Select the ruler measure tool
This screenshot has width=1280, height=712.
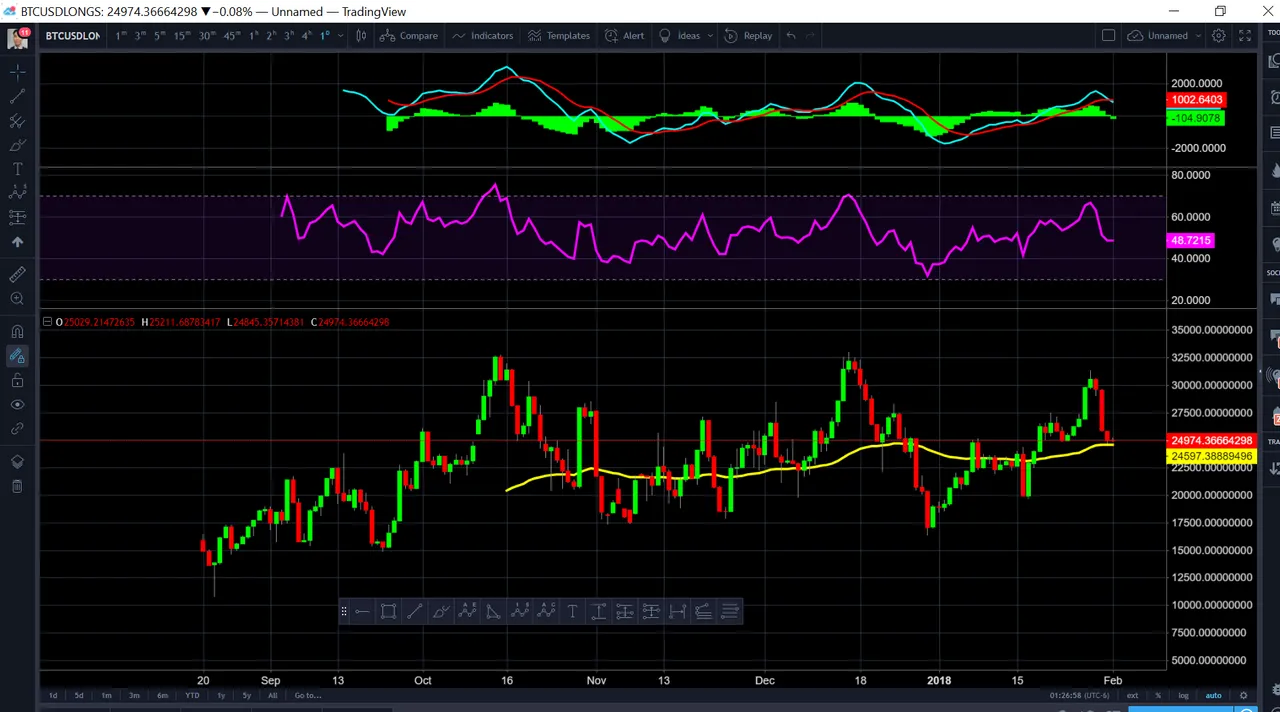(x=17, y=275)
